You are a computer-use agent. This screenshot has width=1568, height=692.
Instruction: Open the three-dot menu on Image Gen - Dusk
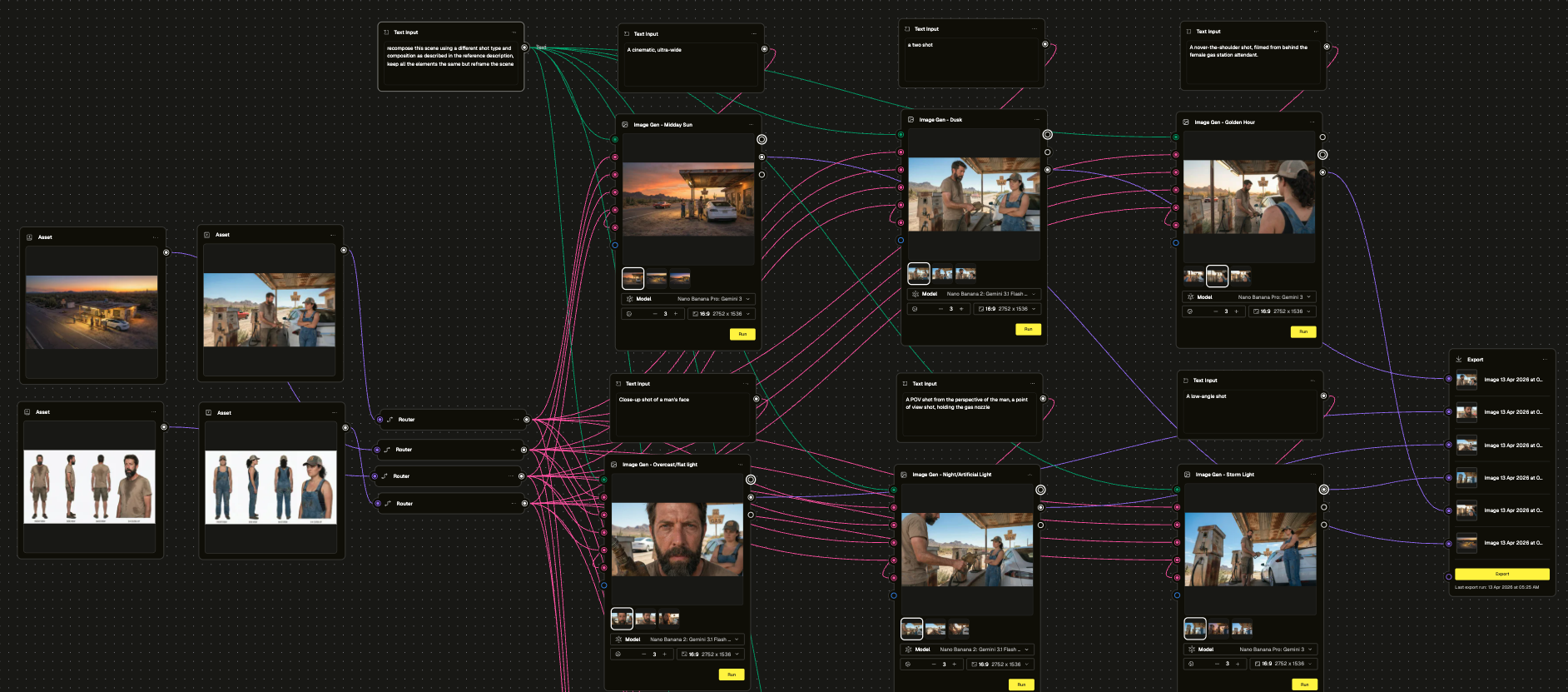coord(1035,120)
